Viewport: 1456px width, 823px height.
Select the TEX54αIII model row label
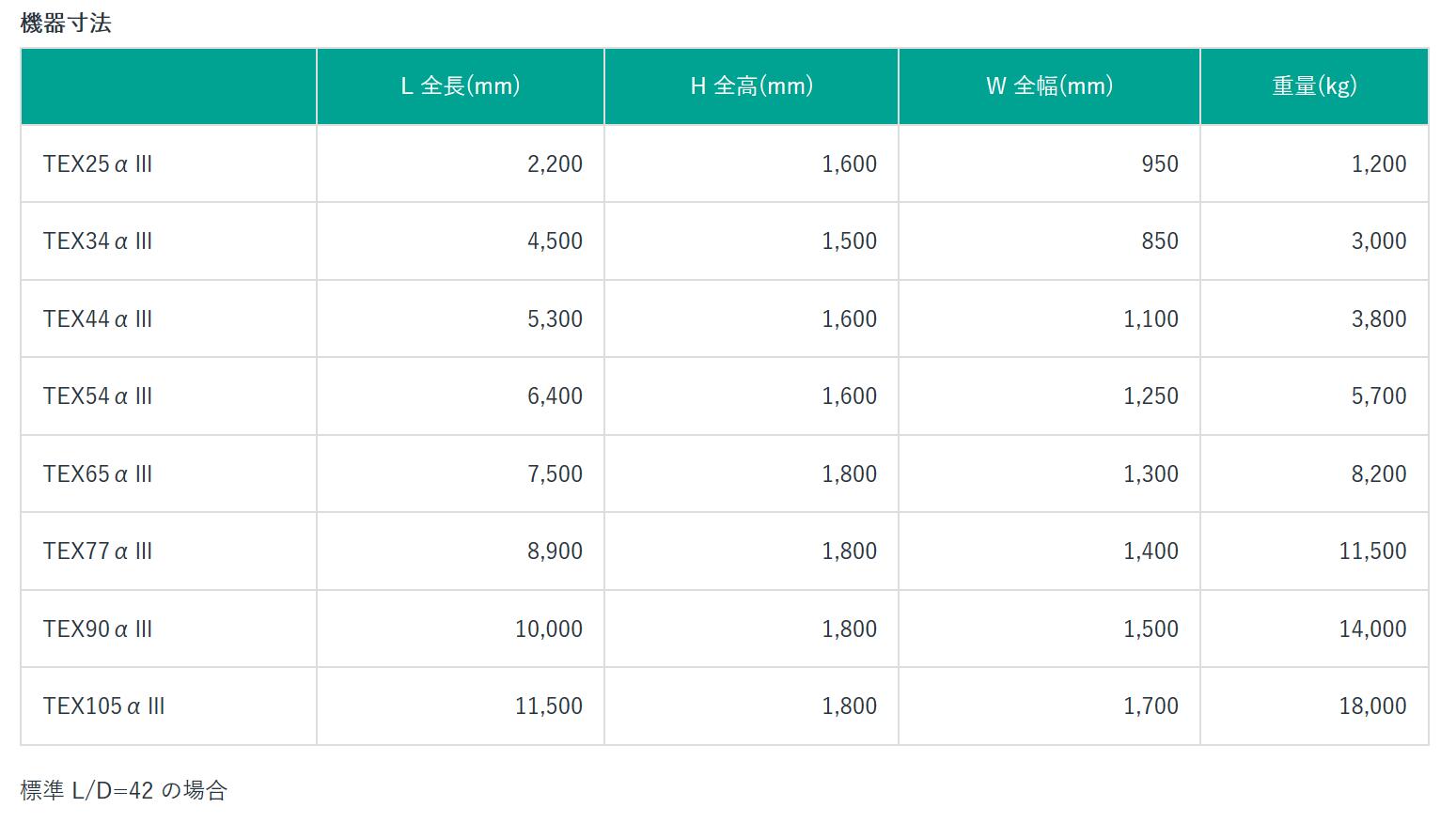click(98, 396)
